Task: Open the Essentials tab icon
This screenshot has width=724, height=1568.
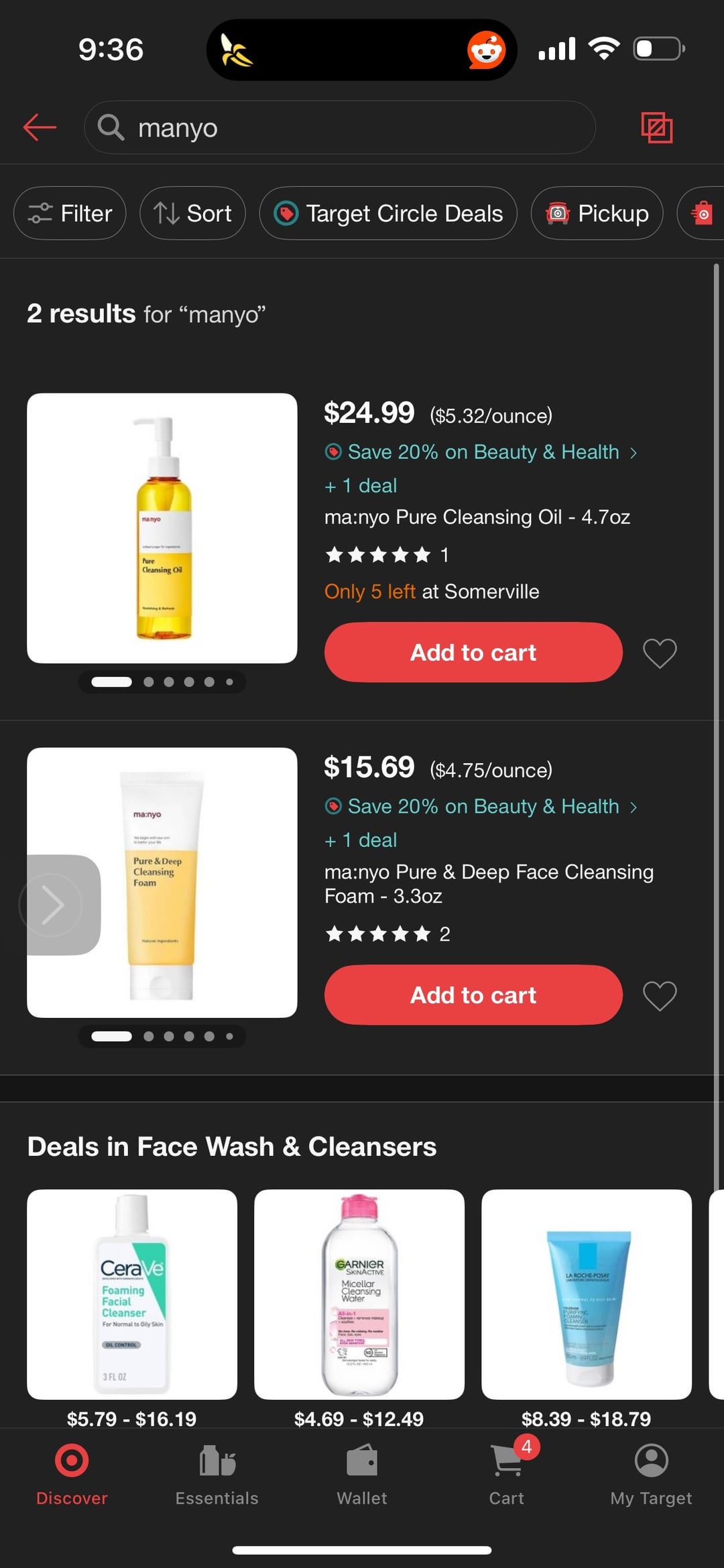Action: (217, 1461)
